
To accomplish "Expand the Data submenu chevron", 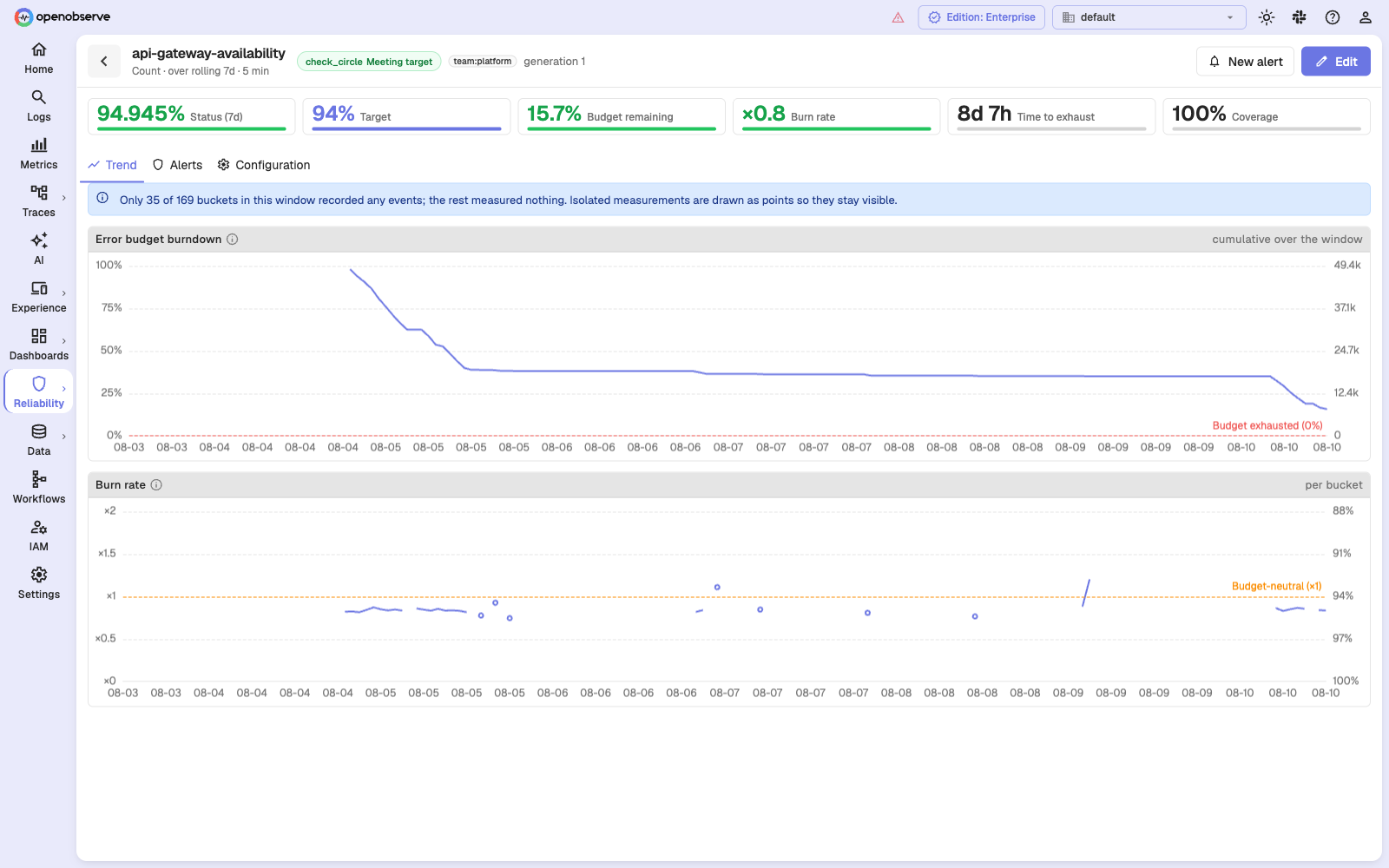I will coord(64,437).
